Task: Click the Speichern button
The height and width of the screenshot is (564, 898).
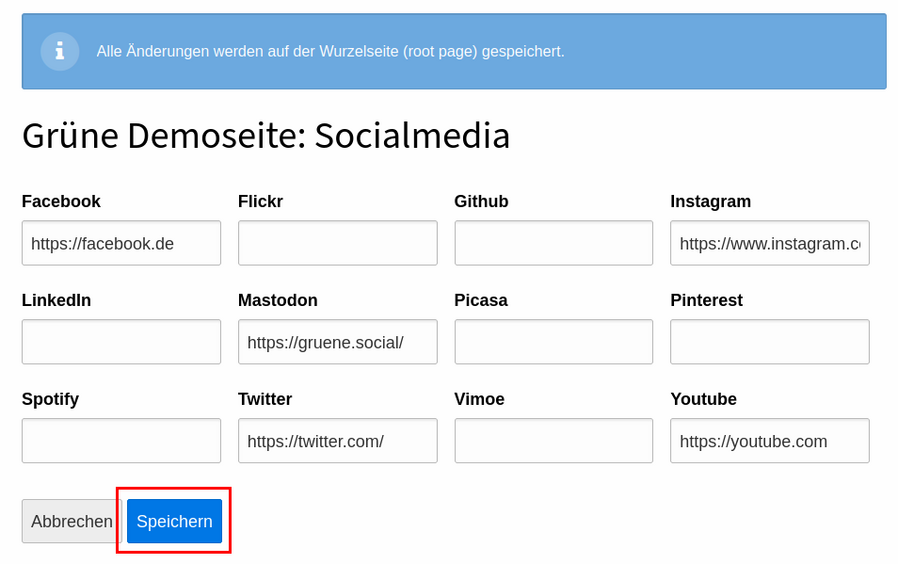Action: coord(174,521)
